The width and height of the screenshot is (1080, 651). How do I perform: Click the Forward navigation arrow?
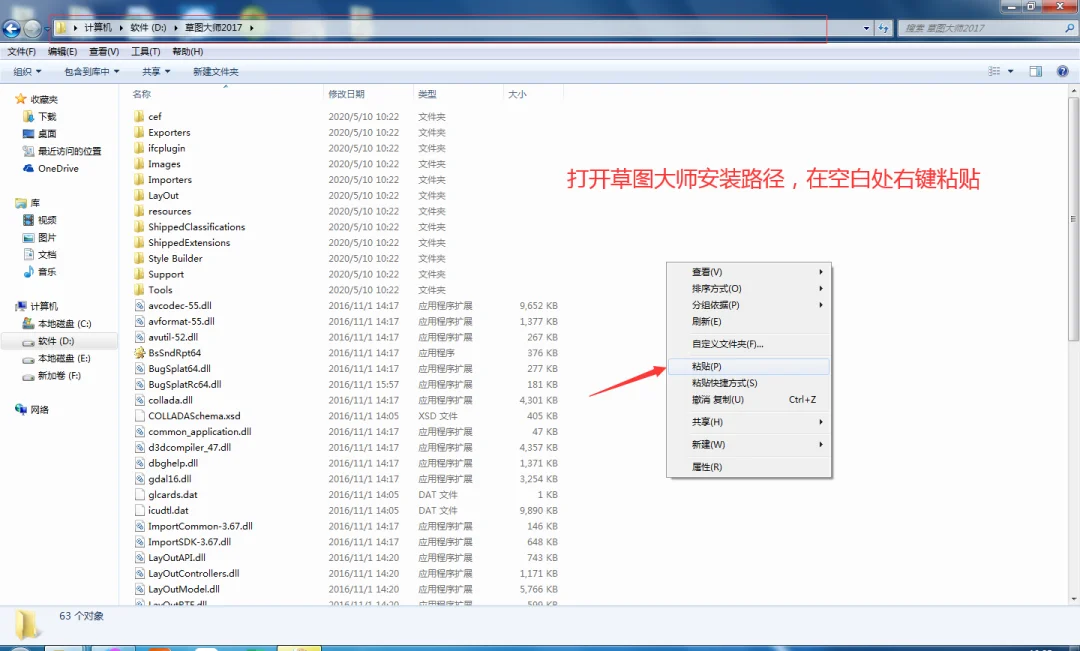(x=32, y=28)
